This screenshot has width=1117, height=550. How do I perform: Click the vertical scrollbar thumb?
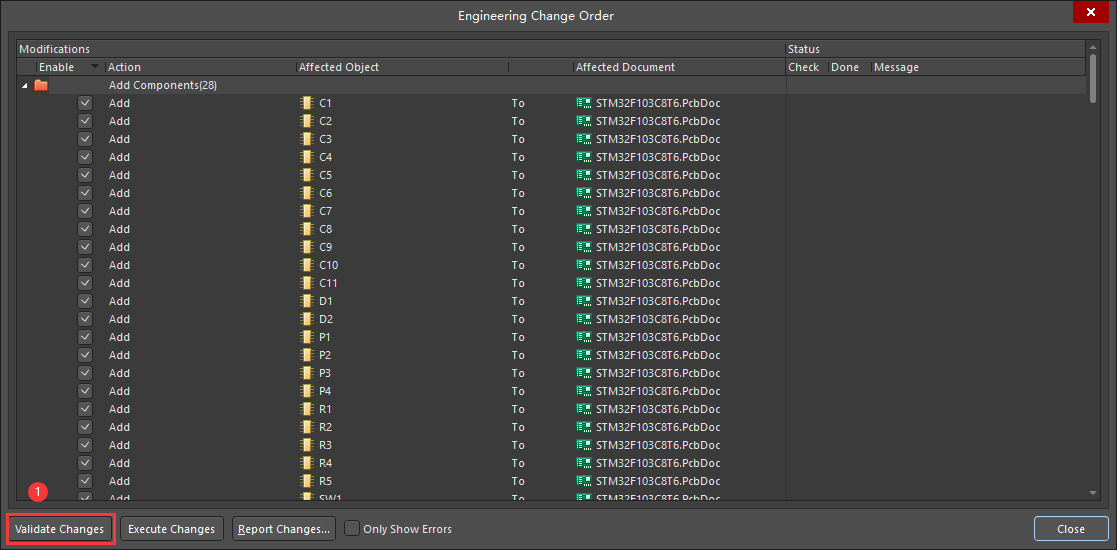point(1093,78)
